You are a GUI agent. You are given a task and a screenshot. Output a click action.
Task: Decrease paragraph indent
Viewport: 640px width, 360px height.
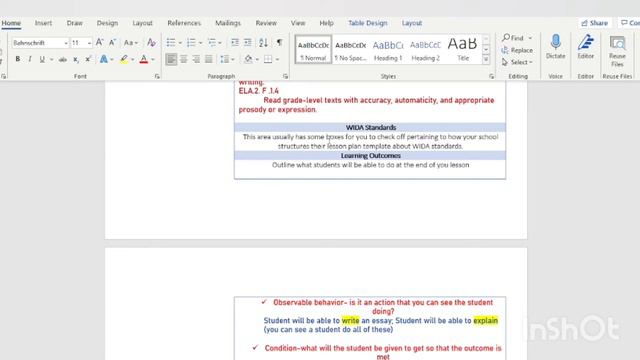(x=235, y=42)
